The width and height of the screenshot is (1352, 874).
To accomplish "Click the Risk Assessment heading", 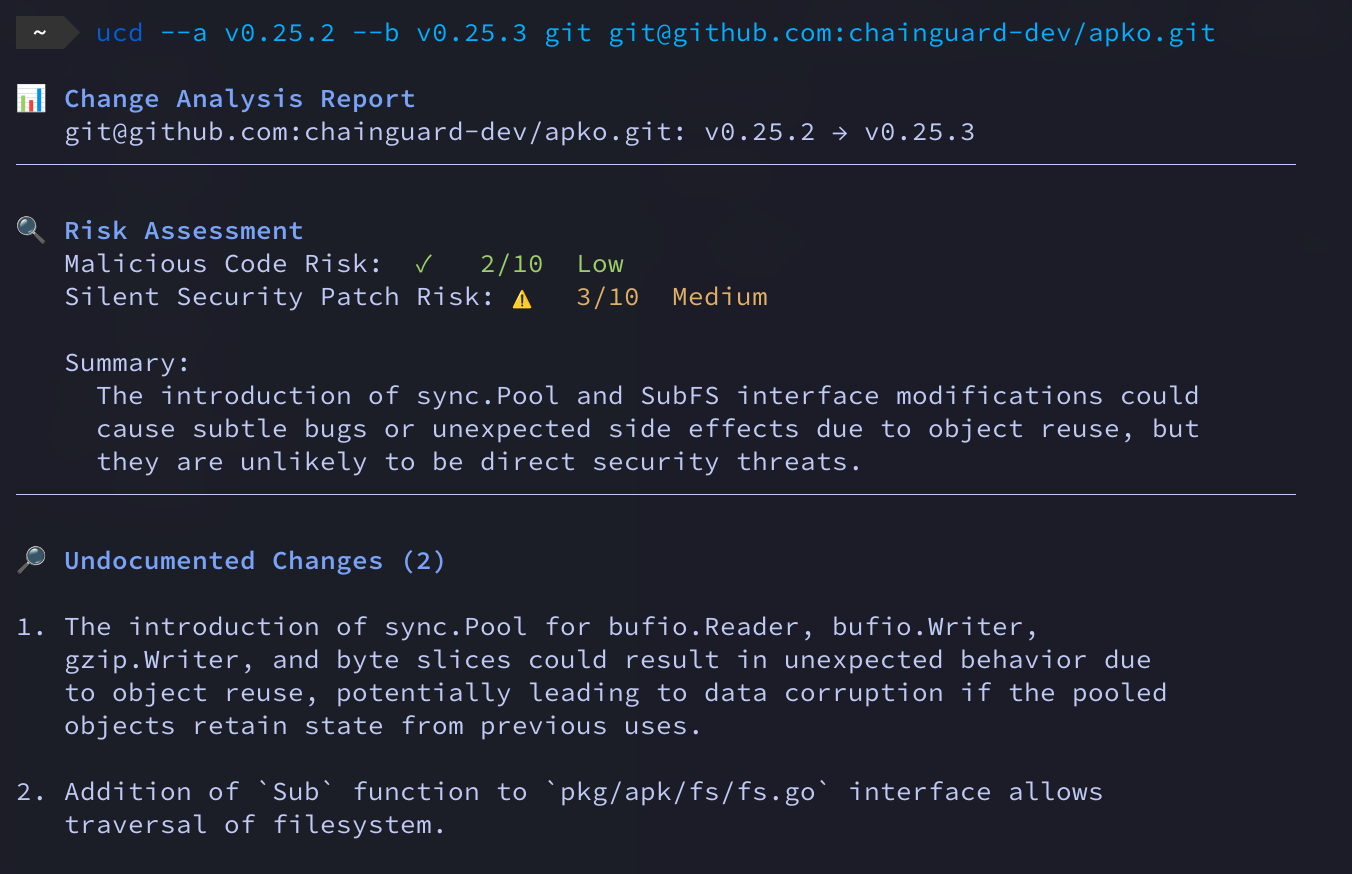I will coord(183,231).
